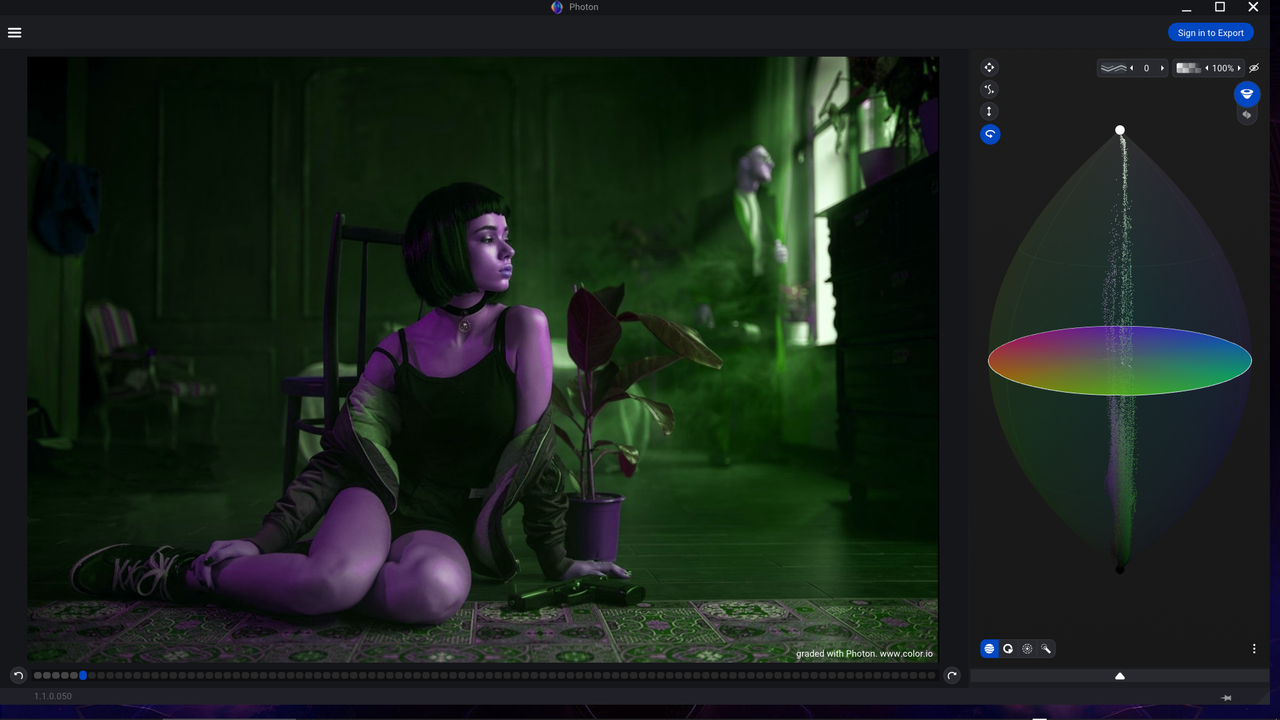Select the white top point of the color volume
Viewport: 1280px width, 720px height.
[x=1120, y=130]
